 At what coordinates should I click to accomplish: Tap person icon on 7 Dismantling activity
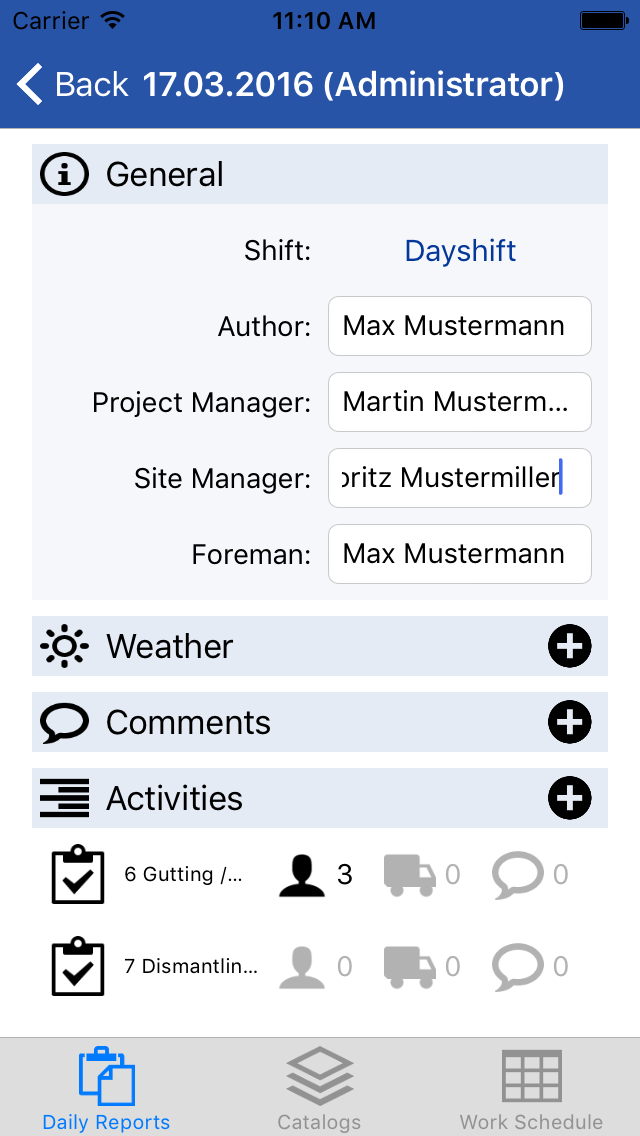pos(302,966)
